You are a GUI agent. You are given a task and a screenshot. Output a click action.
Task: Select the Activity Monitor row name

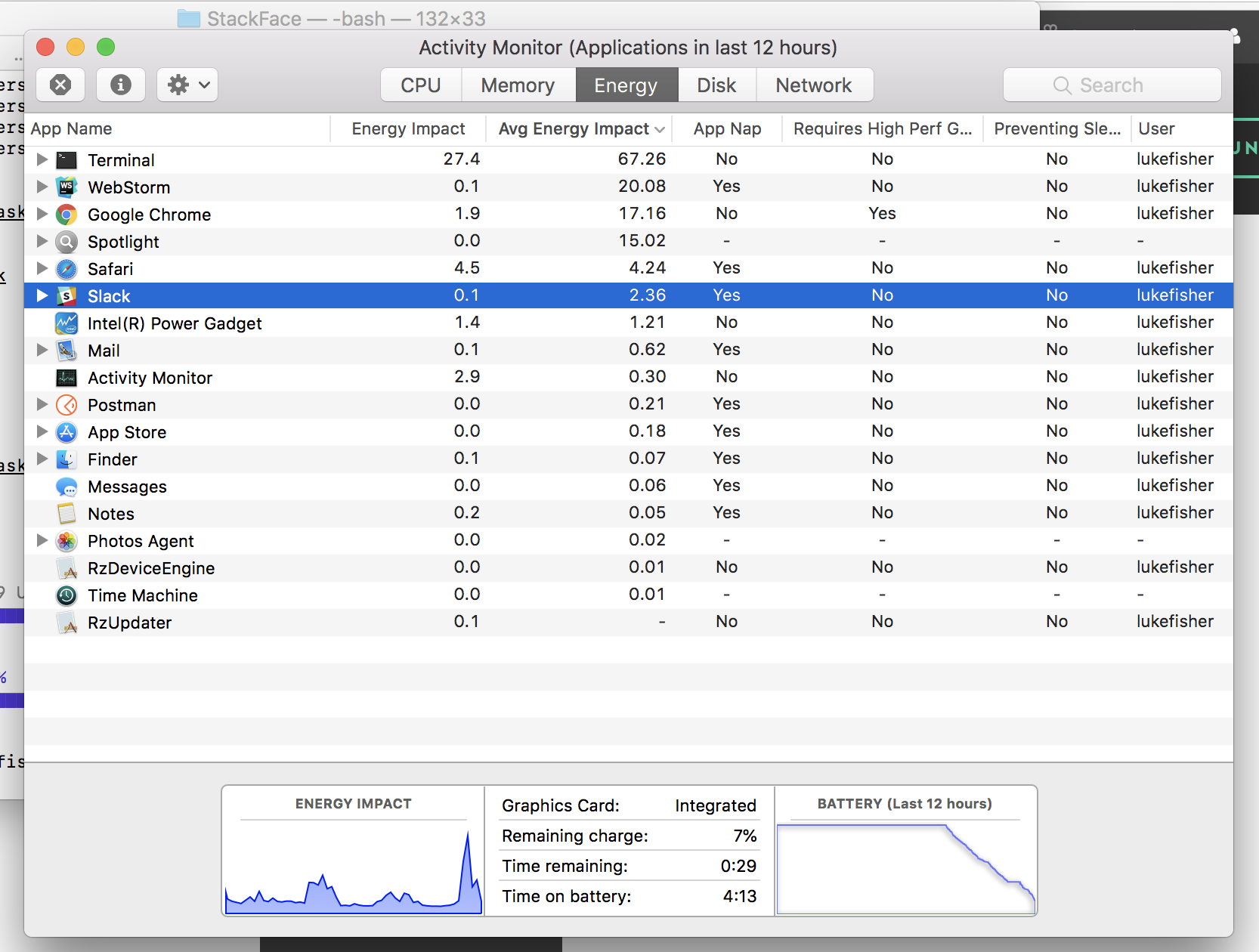pos(150,378)
